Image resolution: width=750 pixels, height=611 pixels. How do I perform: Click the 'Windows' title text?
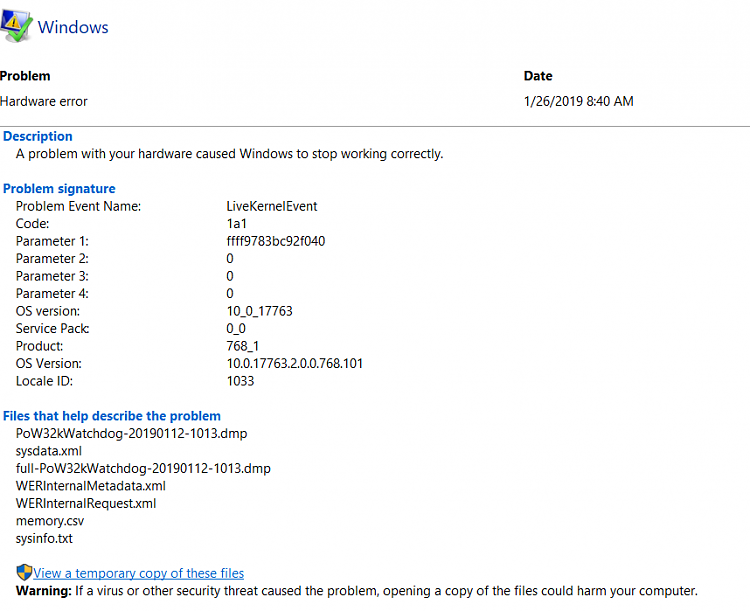[73, 27]
